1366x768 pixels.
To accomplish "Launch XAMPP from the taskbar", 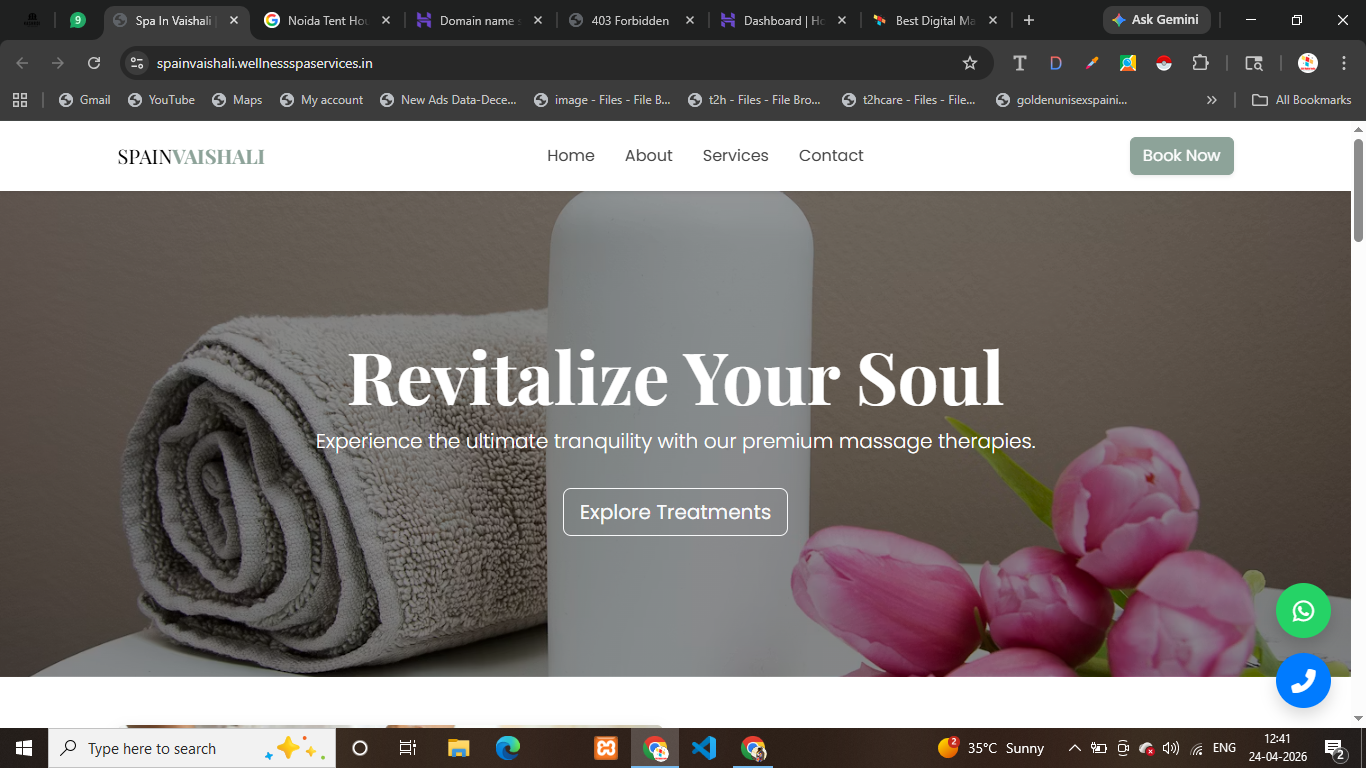I will point(606,748).
